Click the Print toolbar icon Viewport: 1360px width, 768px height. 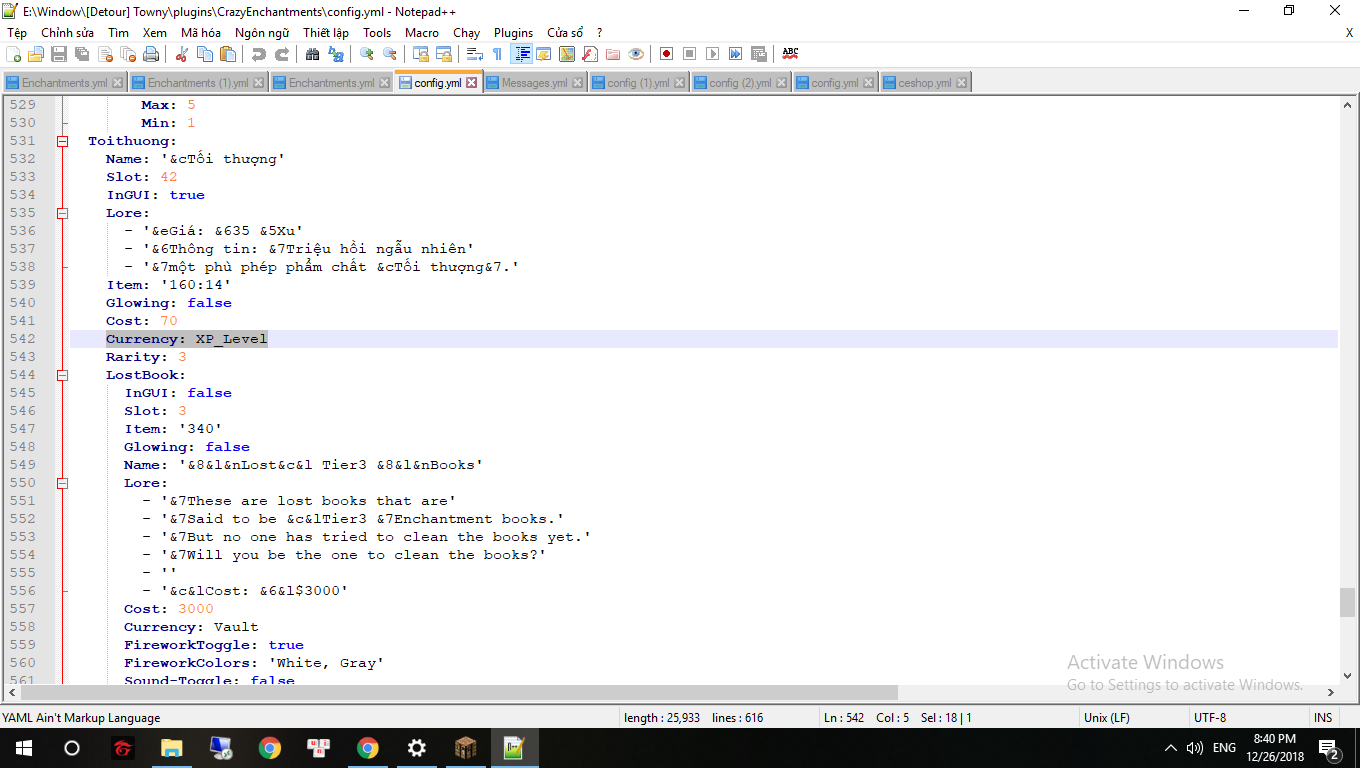tap(152, 54)
